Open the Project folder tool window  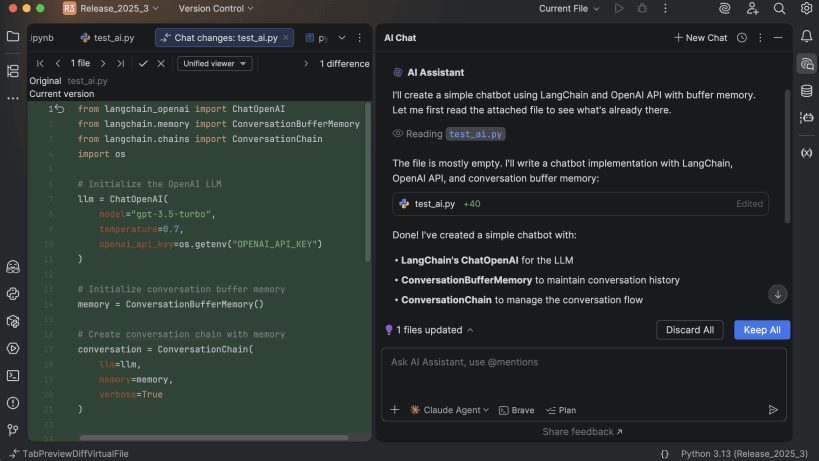13,37
